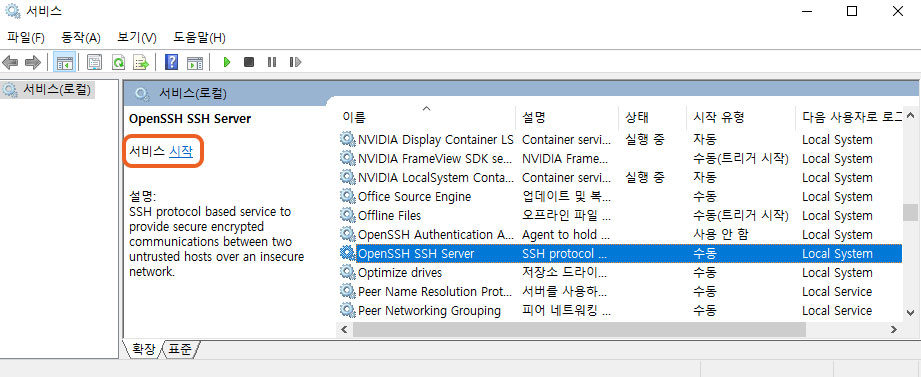Viewport: 921px width, 377px height.
Task: Sort by the 설명 column header
Action: (567, 117)
